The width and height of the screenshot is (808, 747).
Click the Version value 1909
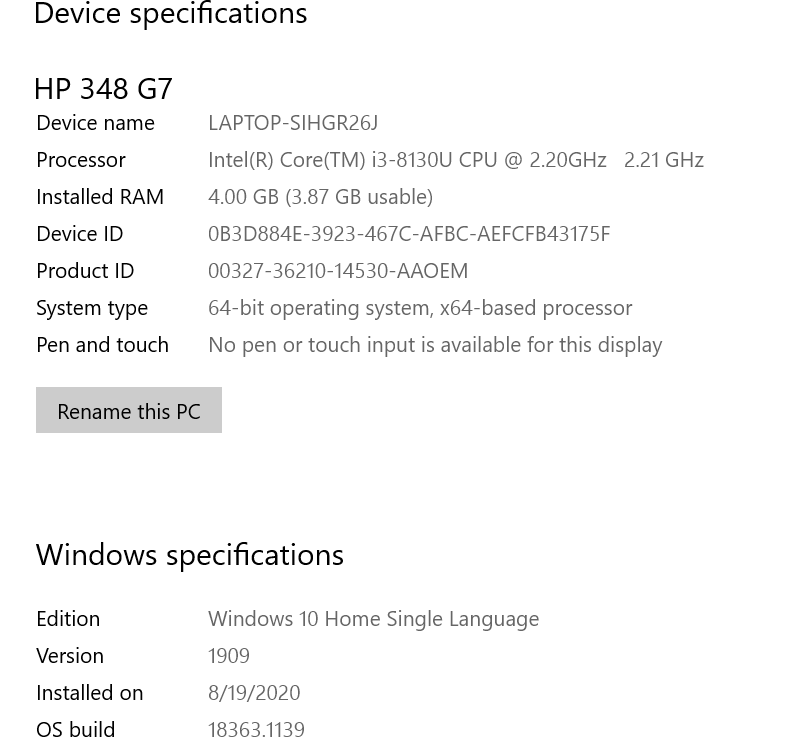click(x=229, y=656)
